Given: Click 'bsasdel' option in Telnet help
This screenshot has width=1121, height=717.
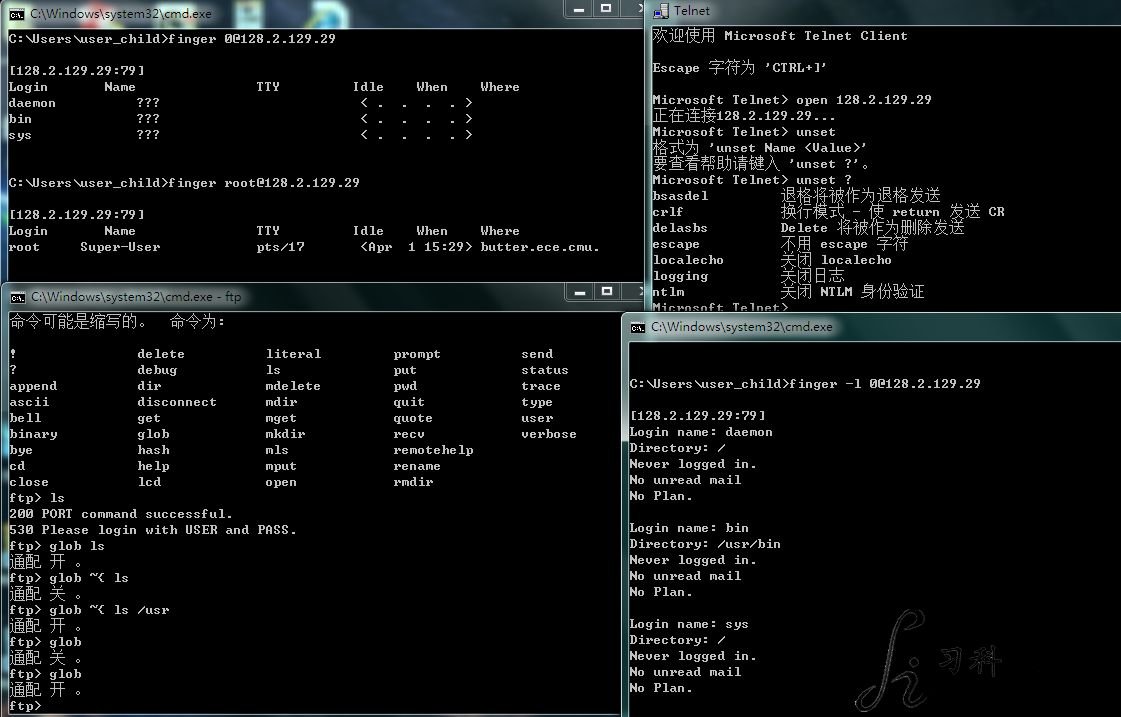Looking at the screenshot, I should pyautogui.click(x=680, y=196).
